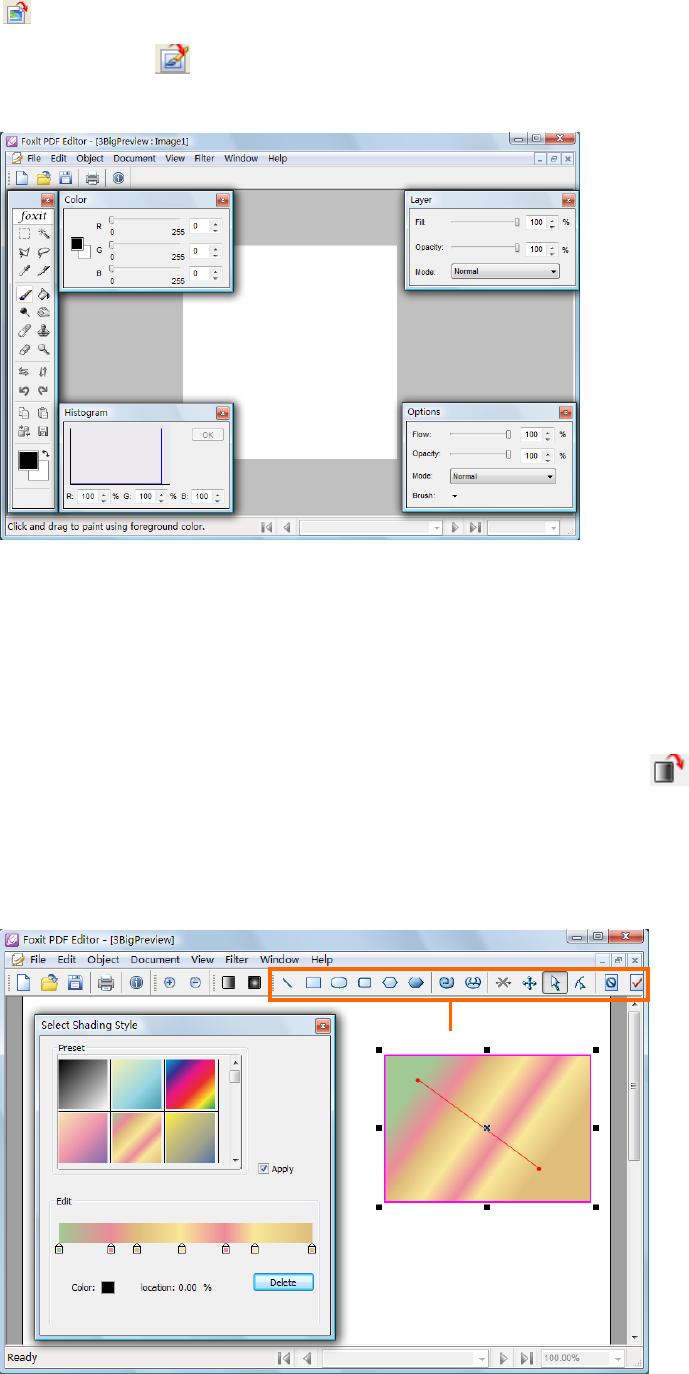Click the redo arrow in the tool palette
Viewport: 689px width, 1374px height.
point(43,391)
